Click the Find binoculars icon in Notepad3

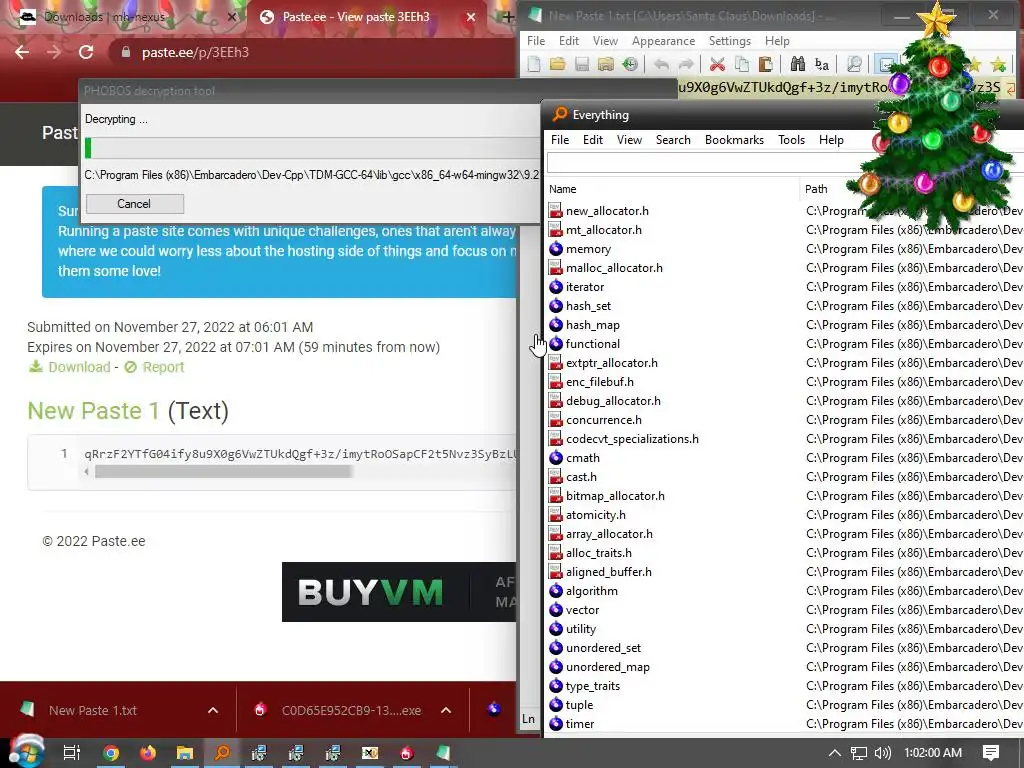(x=797, y=64)
